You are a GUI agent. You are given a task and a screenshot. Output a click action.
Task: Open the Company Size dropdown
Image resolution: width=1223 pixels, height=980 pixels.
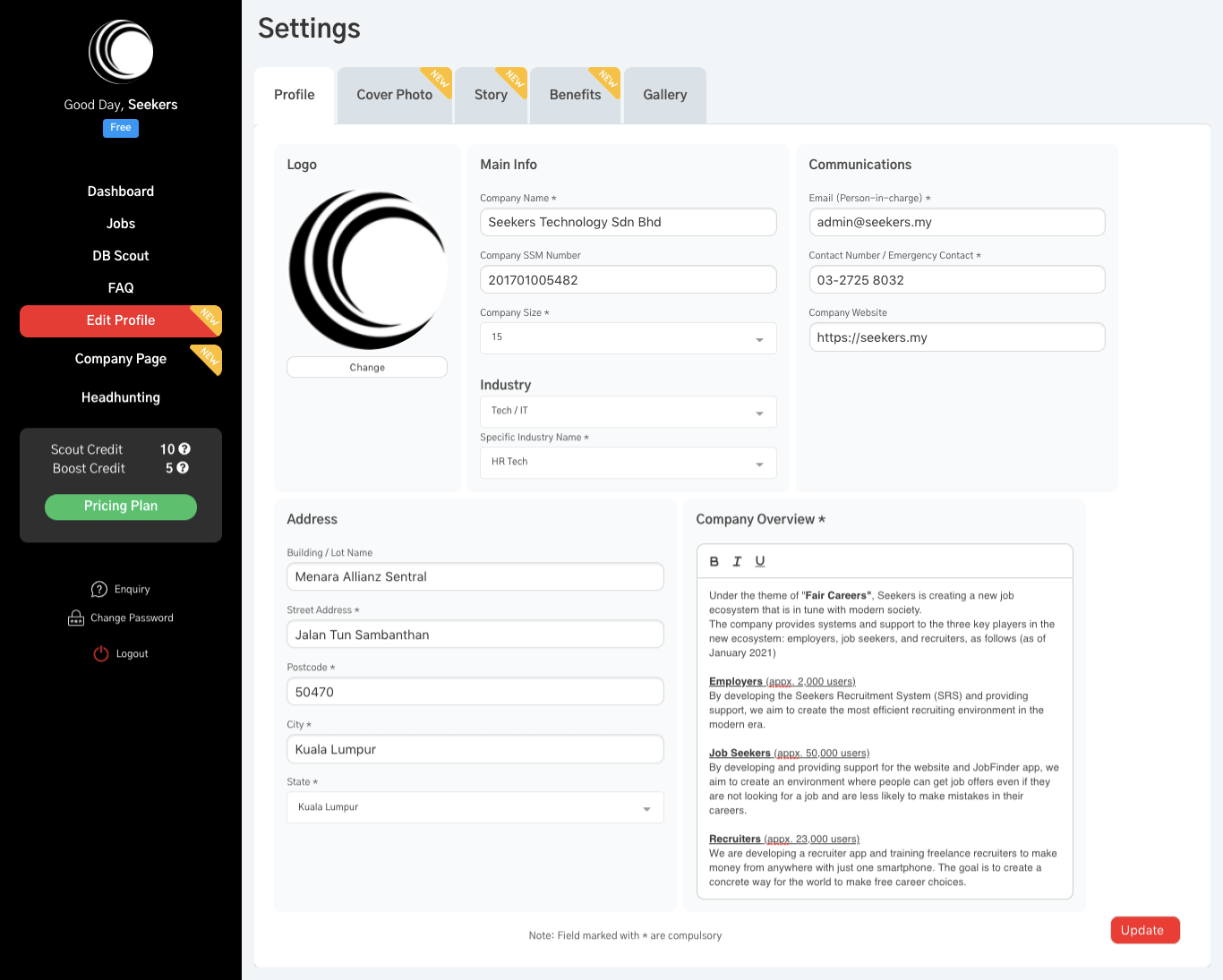628,337
